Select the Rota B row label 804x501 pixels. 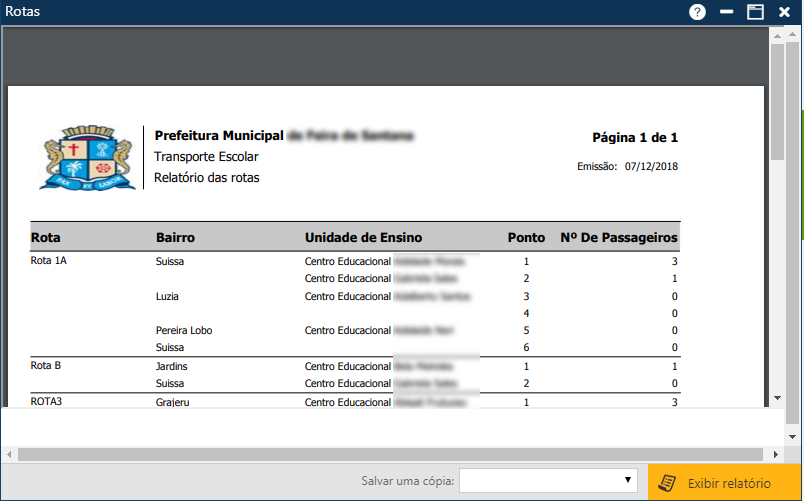[46, 366]
